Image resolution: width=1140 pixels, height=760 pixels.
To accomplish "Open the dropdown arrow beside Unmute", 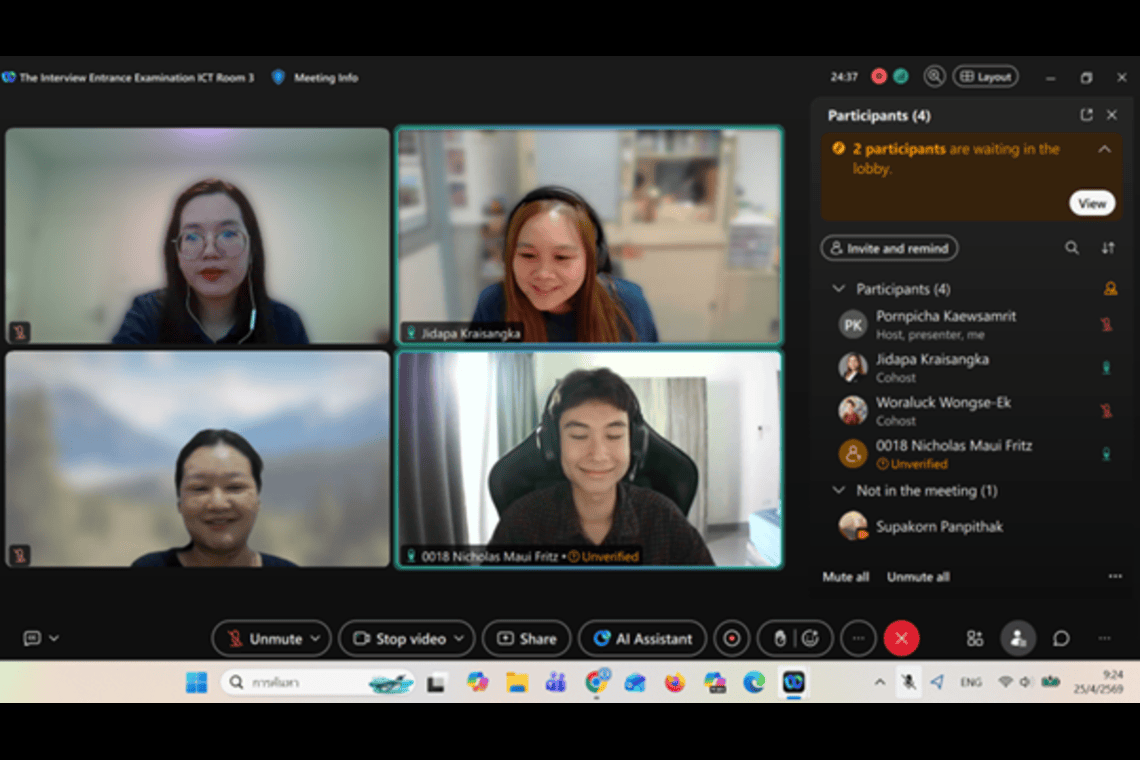I will pyautogui.click(x=315, y=638).
